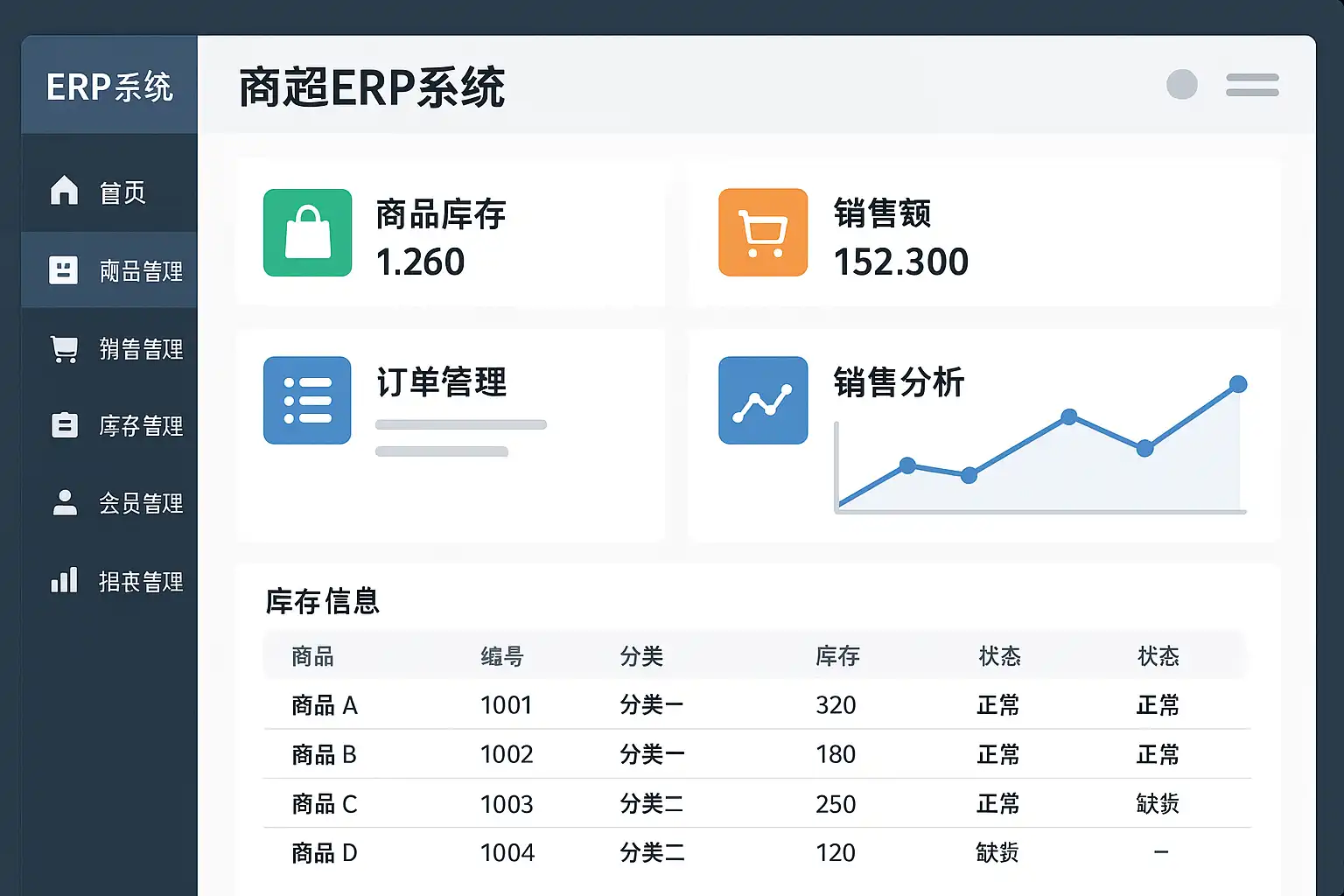Click the member person icon
Image resolution: width=1344 pixels, height=896 pixels.
coord(64,502)
